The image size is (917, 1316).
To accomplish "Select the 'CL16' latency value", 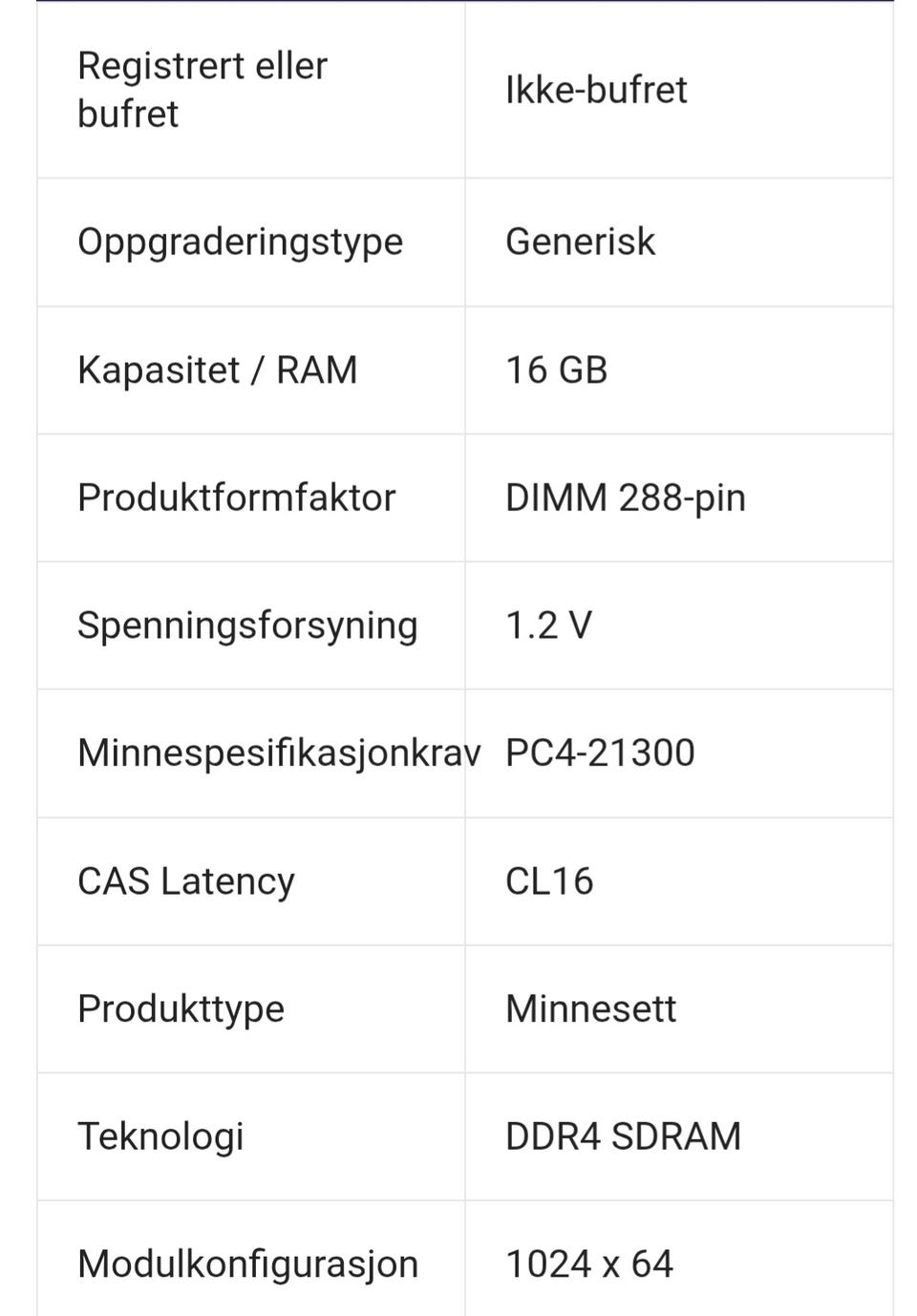I will click(x=549, y=881).
